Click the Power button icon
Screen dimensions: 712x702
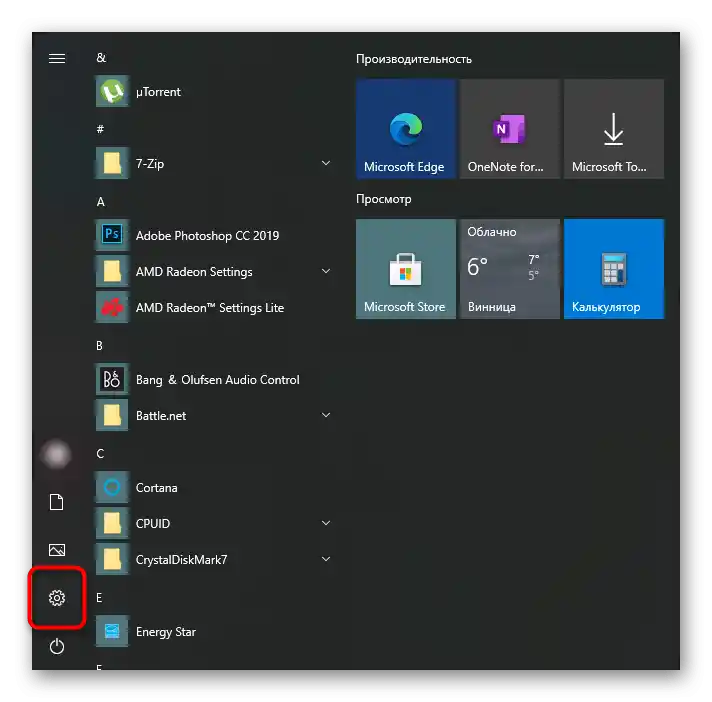coord(57,646)
